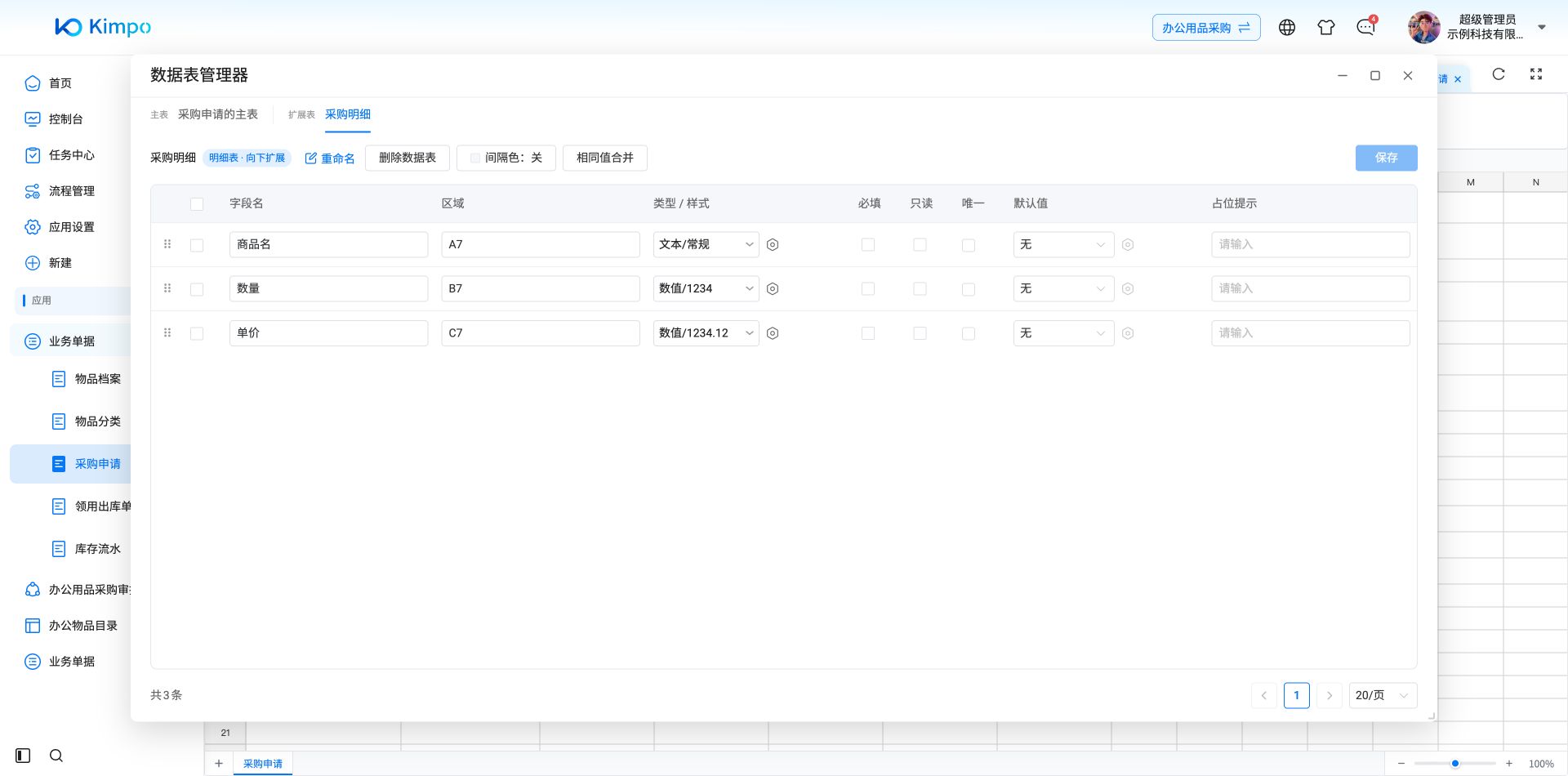Select the 采购明细 tab
Viewport: 1568px width, 776px height.
[x=348, y=114]
